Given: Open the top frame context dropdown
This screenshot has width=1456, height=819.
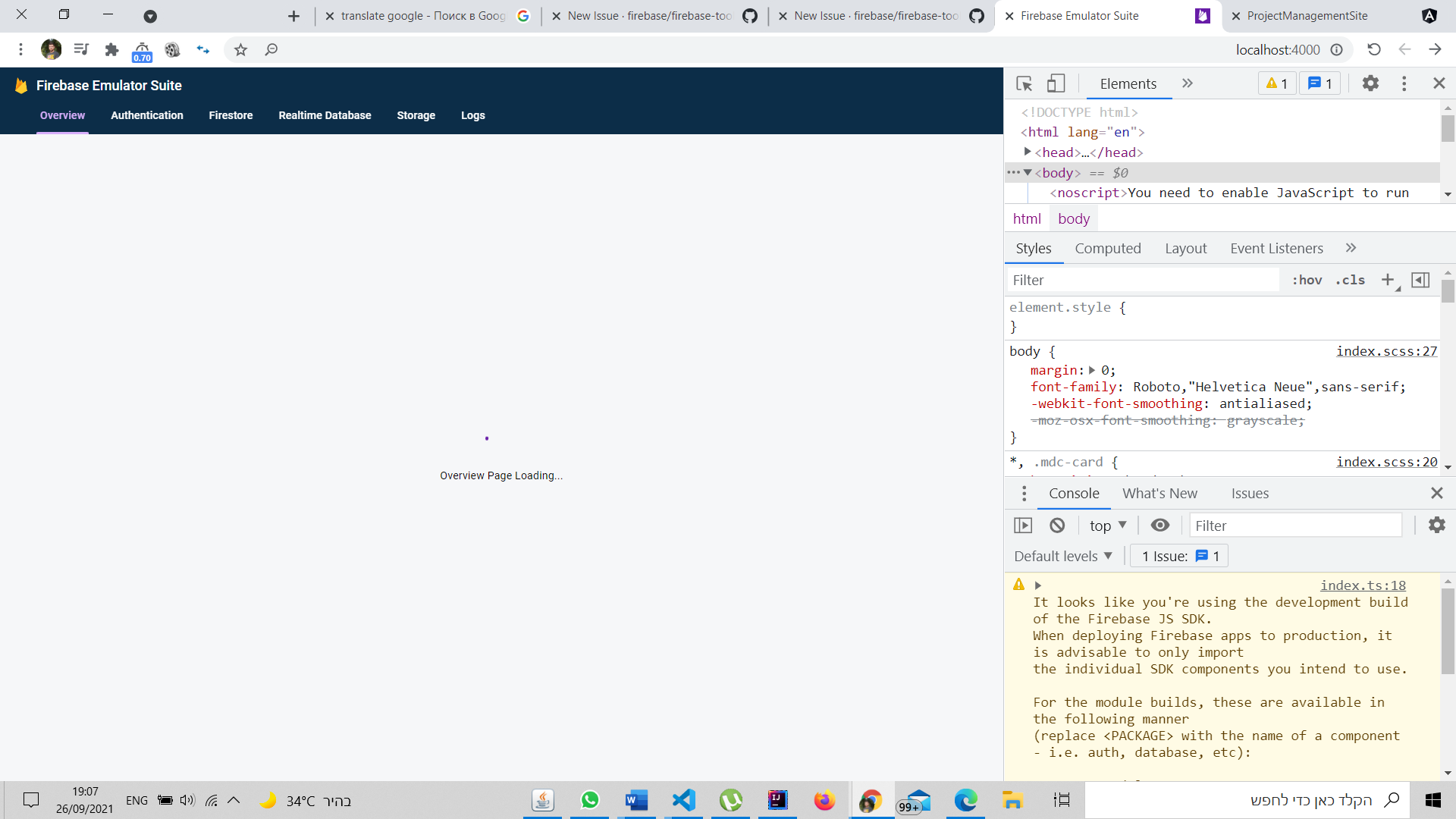Looking at the screenshot, I should coord(1107,525).
